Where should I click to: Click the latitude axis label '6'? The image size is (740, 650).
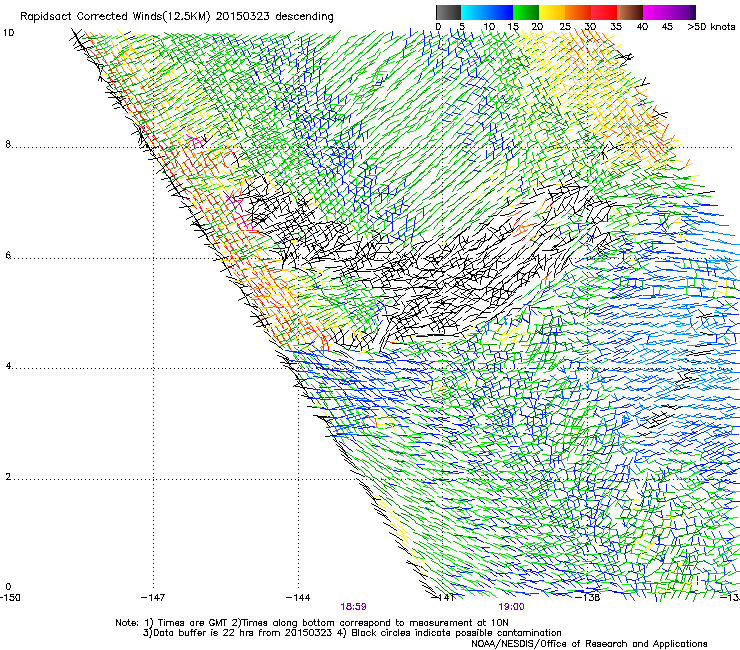click(8, 255)
